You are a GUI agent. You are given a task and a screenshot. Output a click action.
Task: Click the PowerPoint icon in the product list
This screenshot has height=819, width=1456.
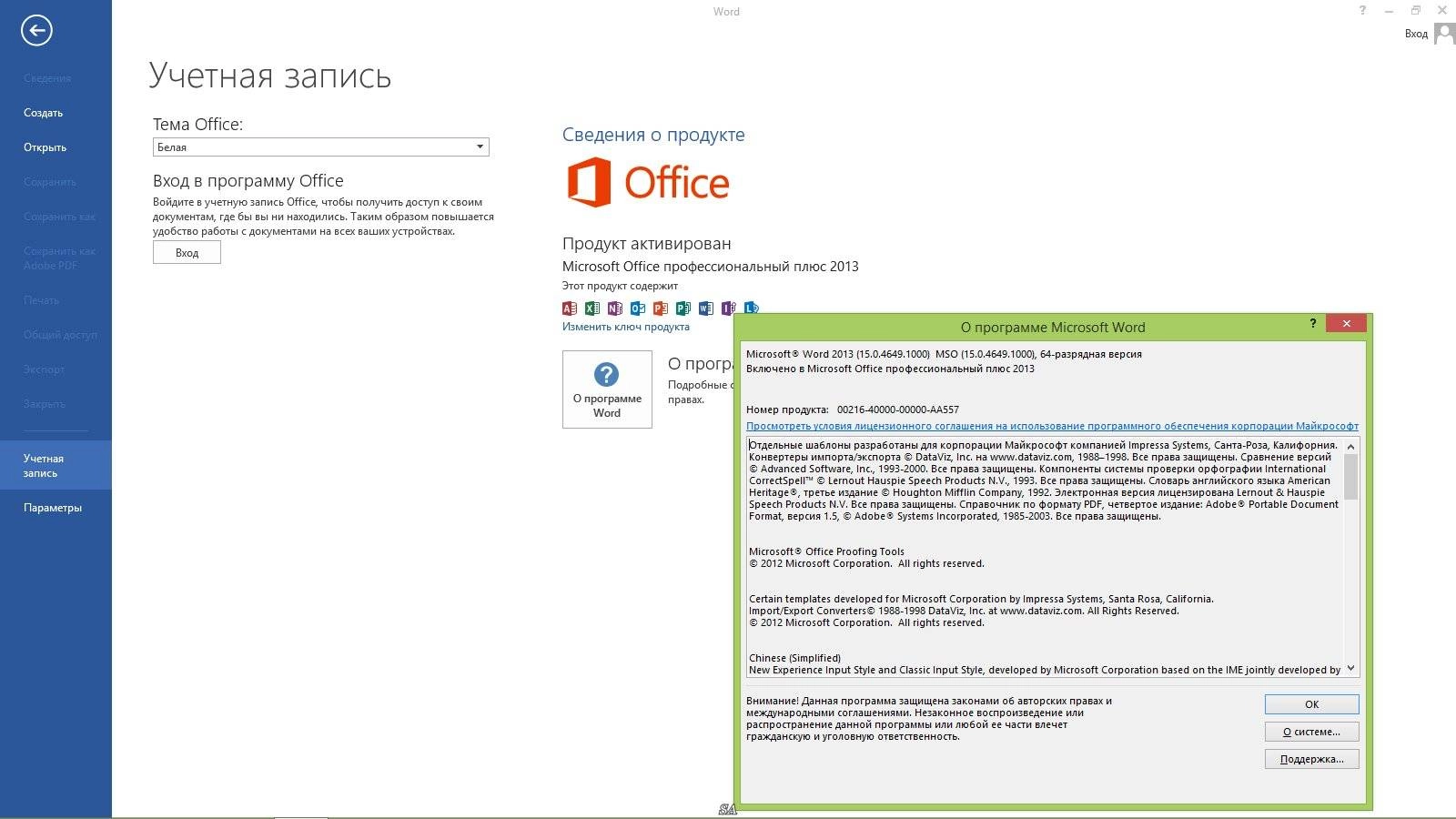click(661, 308)
